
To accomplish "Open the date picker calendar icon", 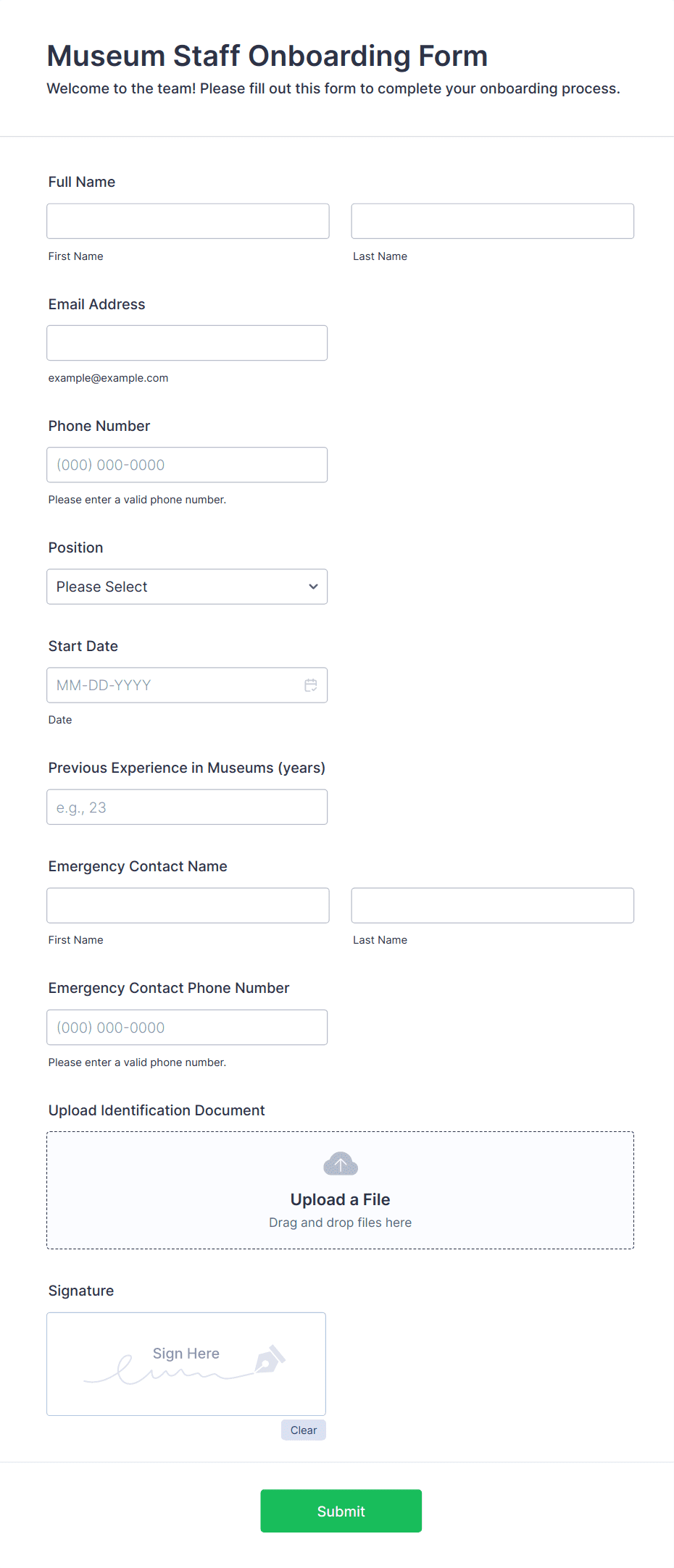I will click(x=310, y=684).
